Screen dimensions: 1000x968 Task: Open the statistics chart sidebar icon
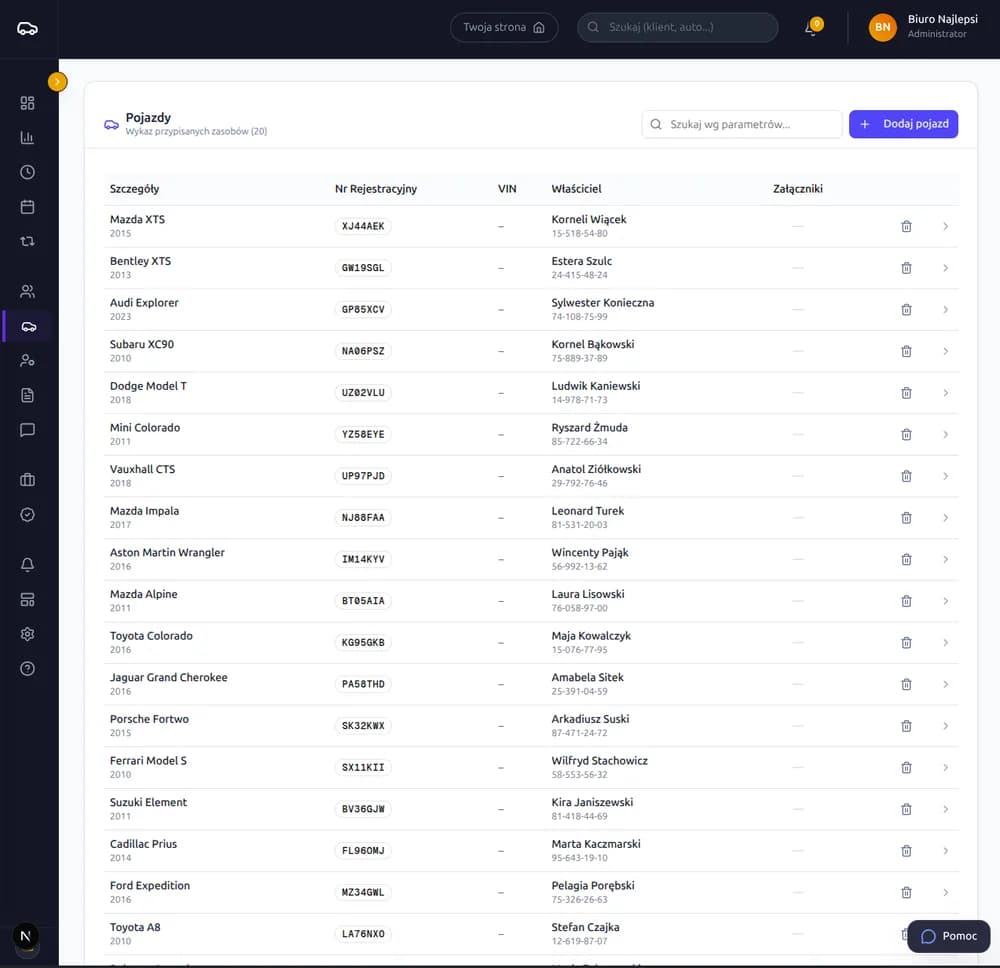click(27, 138)
